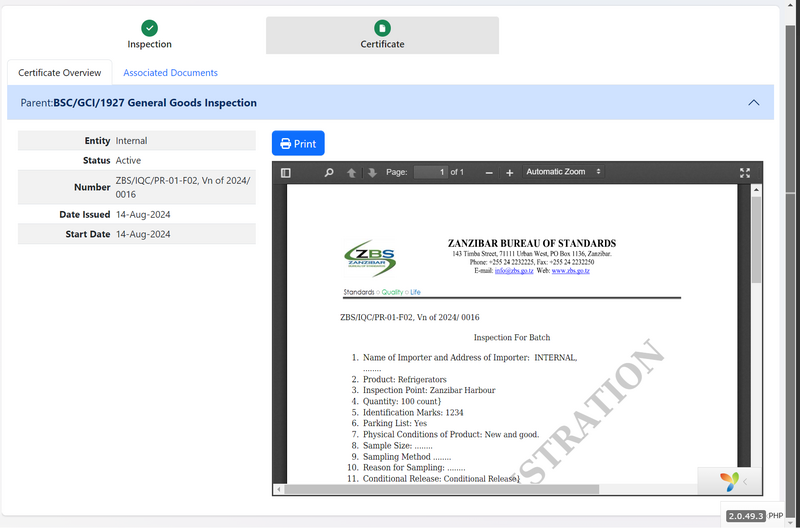Open the PDF find search tool

pos(329,172)
